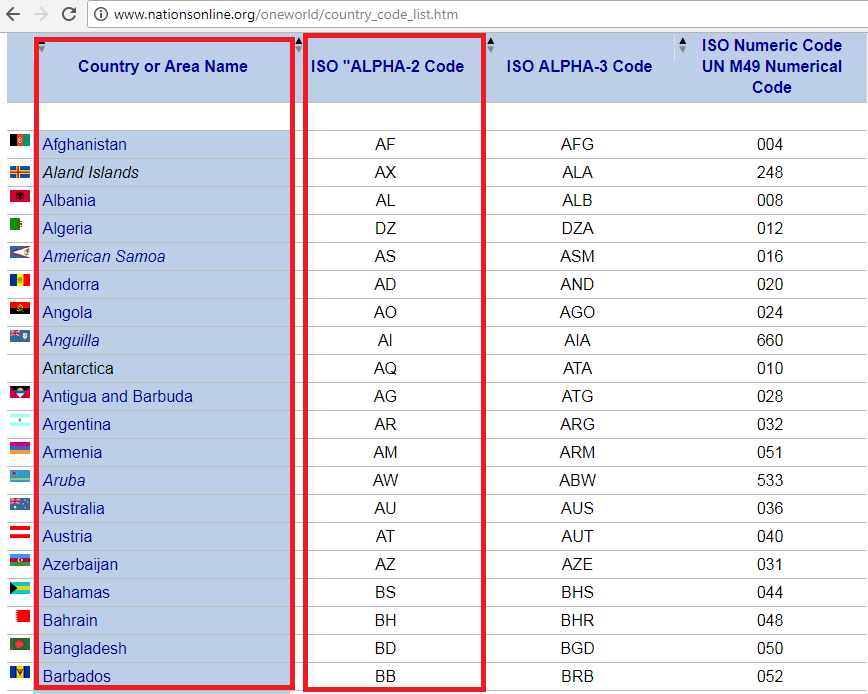Click the browser reload button
Screen dimensions: 868x694
pos(69,14)
